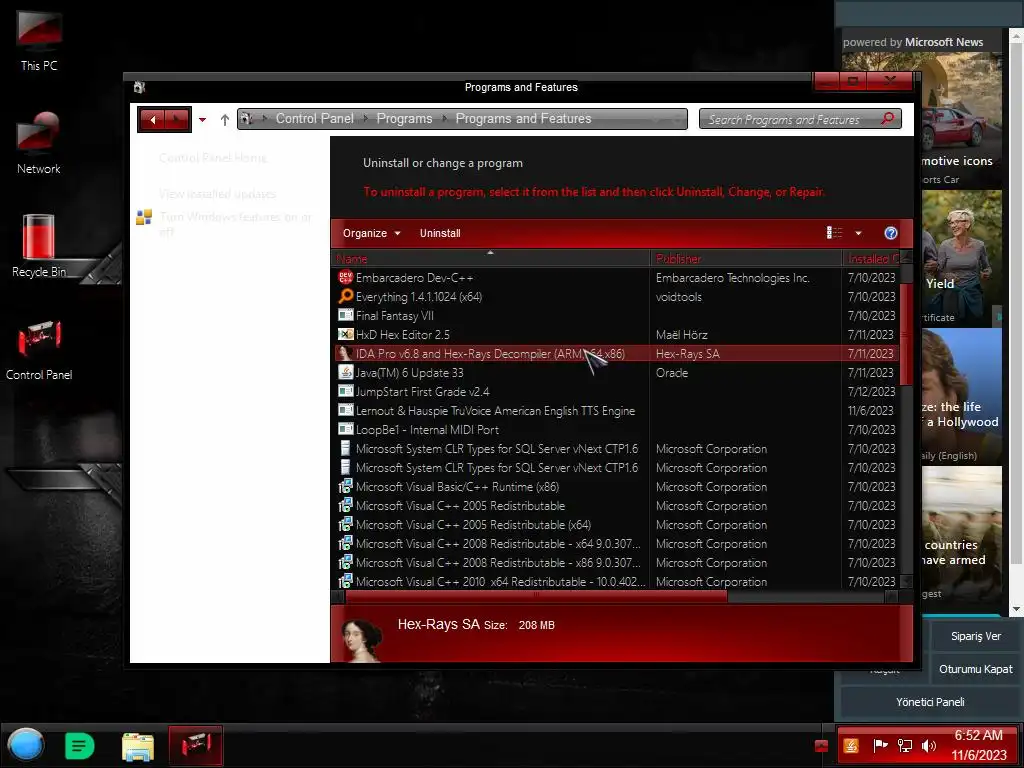1024x768 pixels.
Task: Open the green notes app on the taskbar
Action: coord(80,745)
